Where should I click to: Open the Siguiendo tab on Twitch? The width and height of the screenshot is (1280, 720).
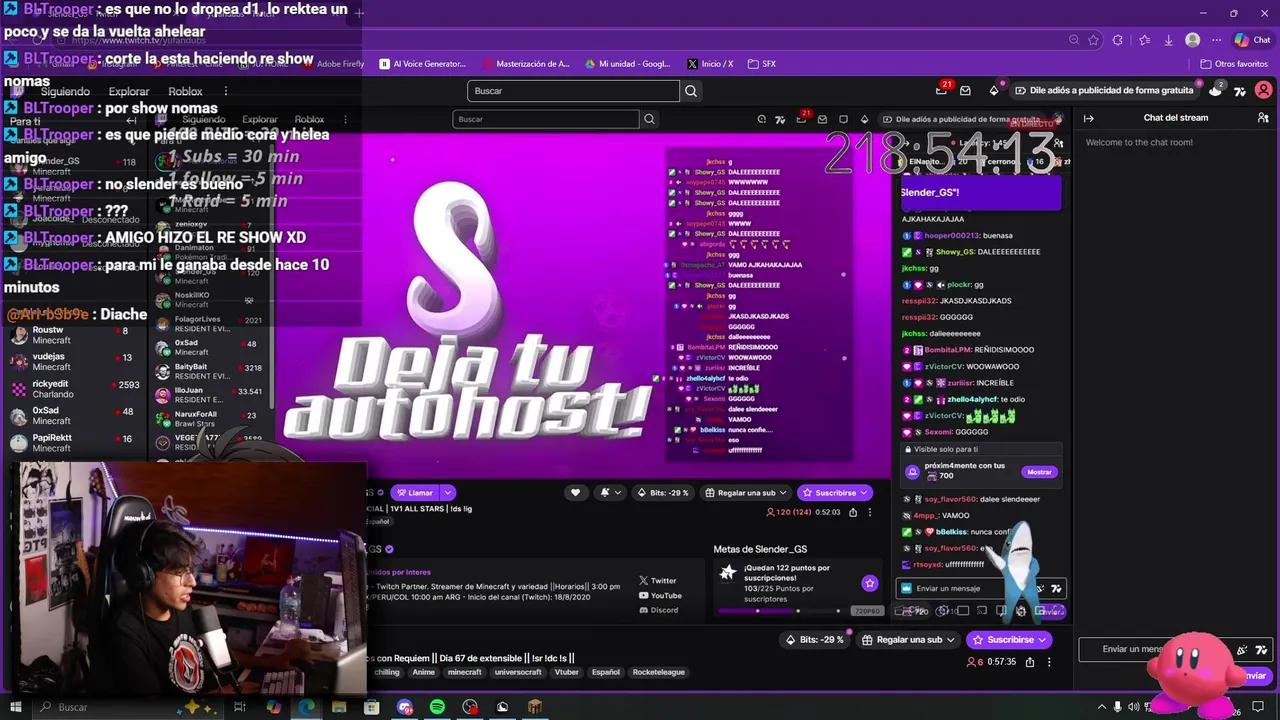(x=65, y=91)
